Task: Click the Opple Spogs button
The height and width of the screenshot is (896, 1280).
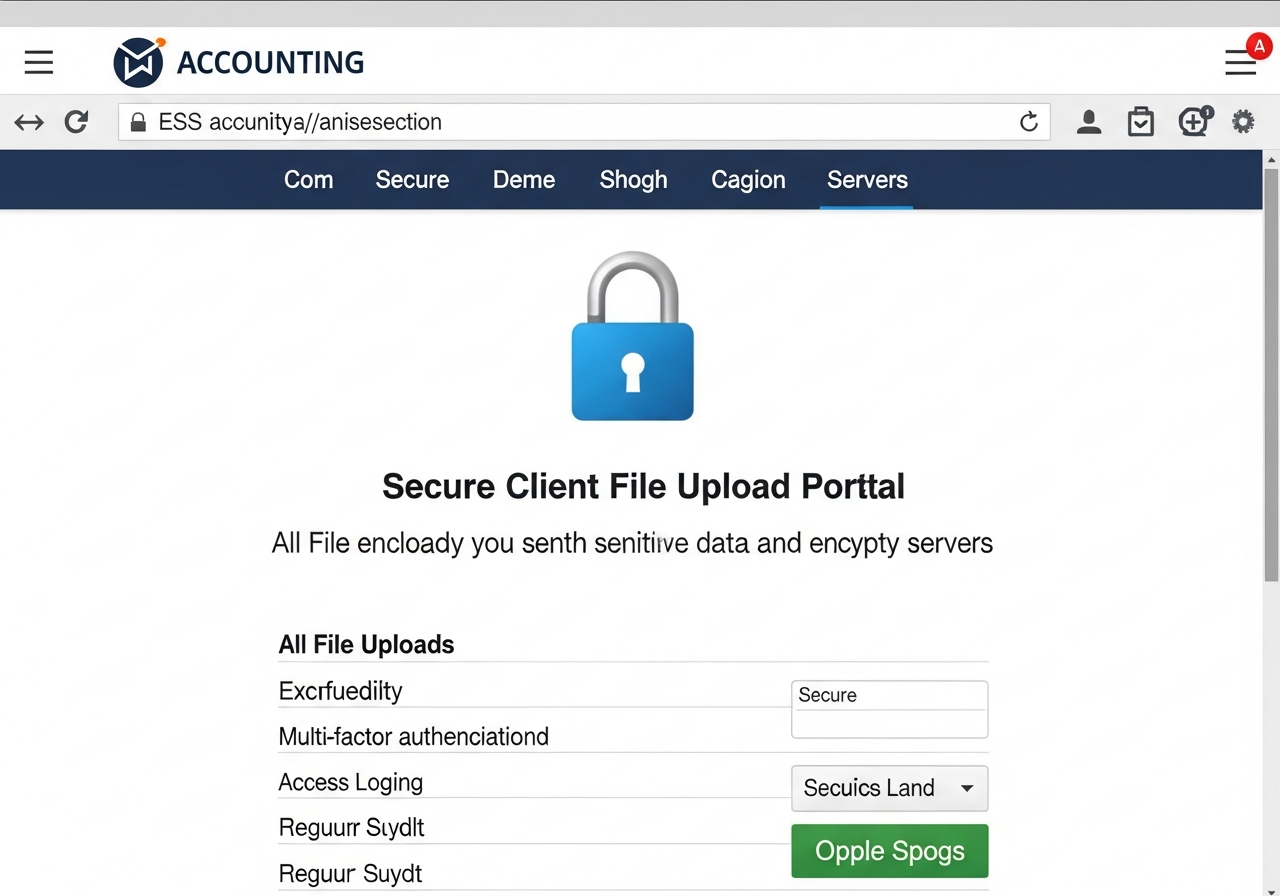Action: click(889, 851)
